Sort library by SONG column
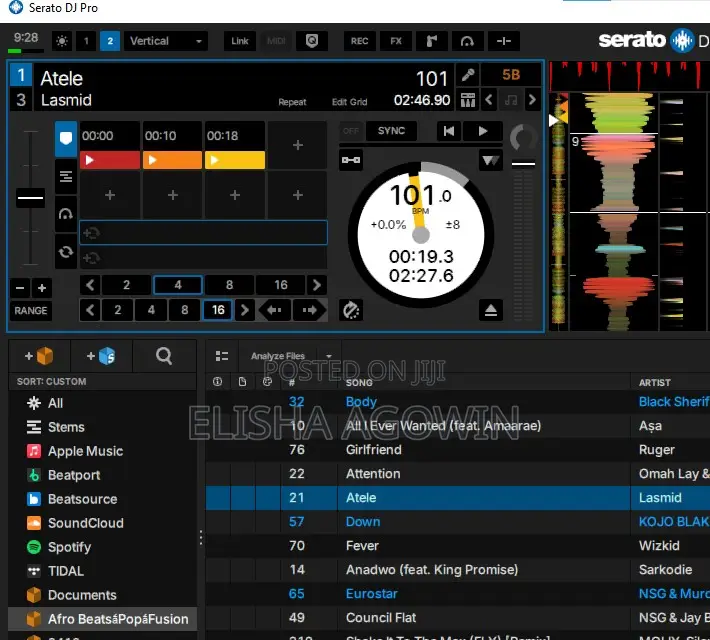Screen dimensions: 710x640 (x=359, y=383)
